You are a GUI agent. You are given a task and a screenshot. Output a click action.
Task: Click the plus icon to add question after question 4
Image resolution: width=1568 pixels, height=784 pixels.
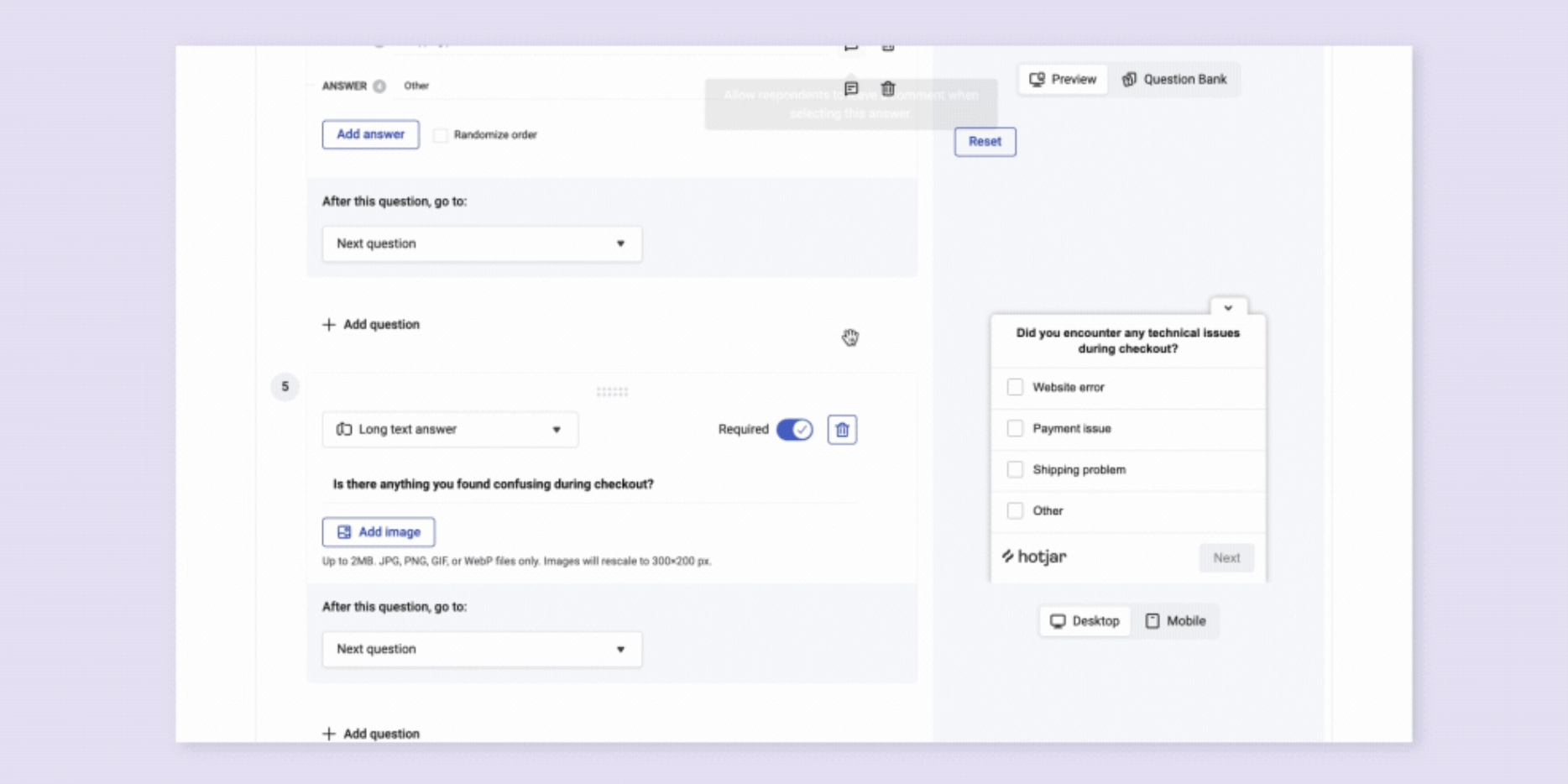(329, 325)
